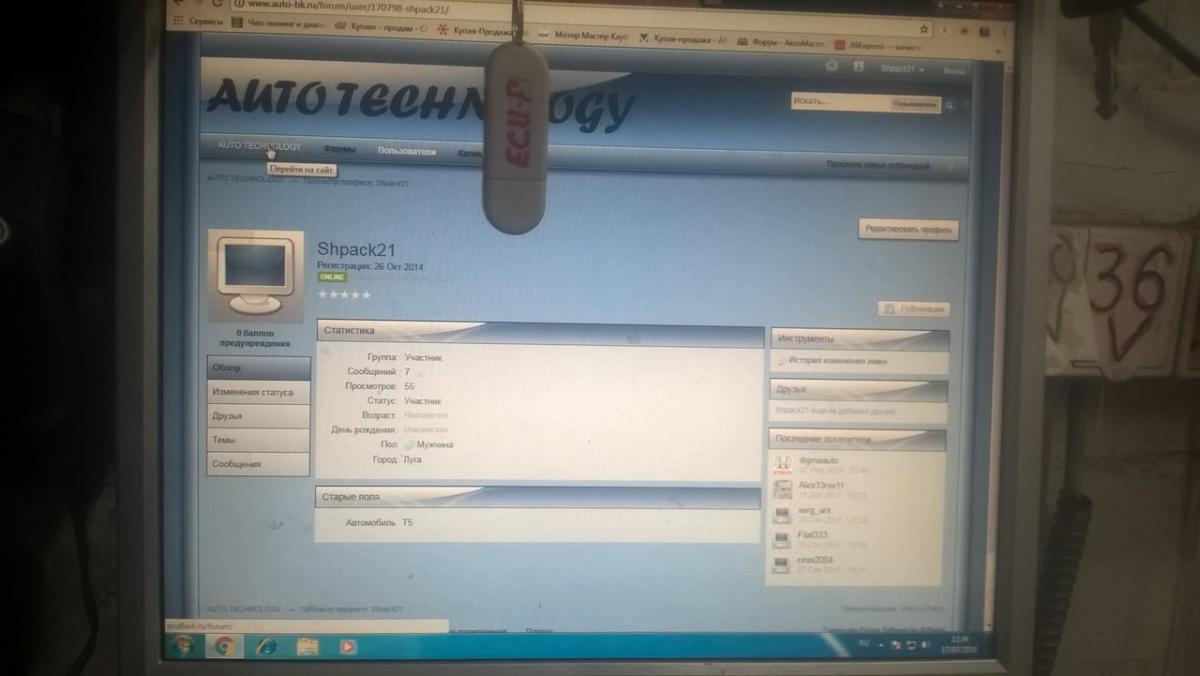Open the 'Друзья' profile tab
The width and height of the screenshot is (1200, 676).
click(x=259, y=416)
